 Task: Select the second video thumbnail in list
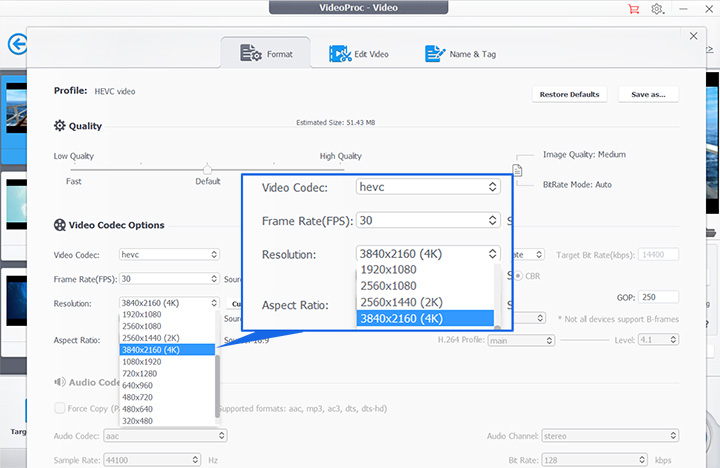click(x=16, y=204)
